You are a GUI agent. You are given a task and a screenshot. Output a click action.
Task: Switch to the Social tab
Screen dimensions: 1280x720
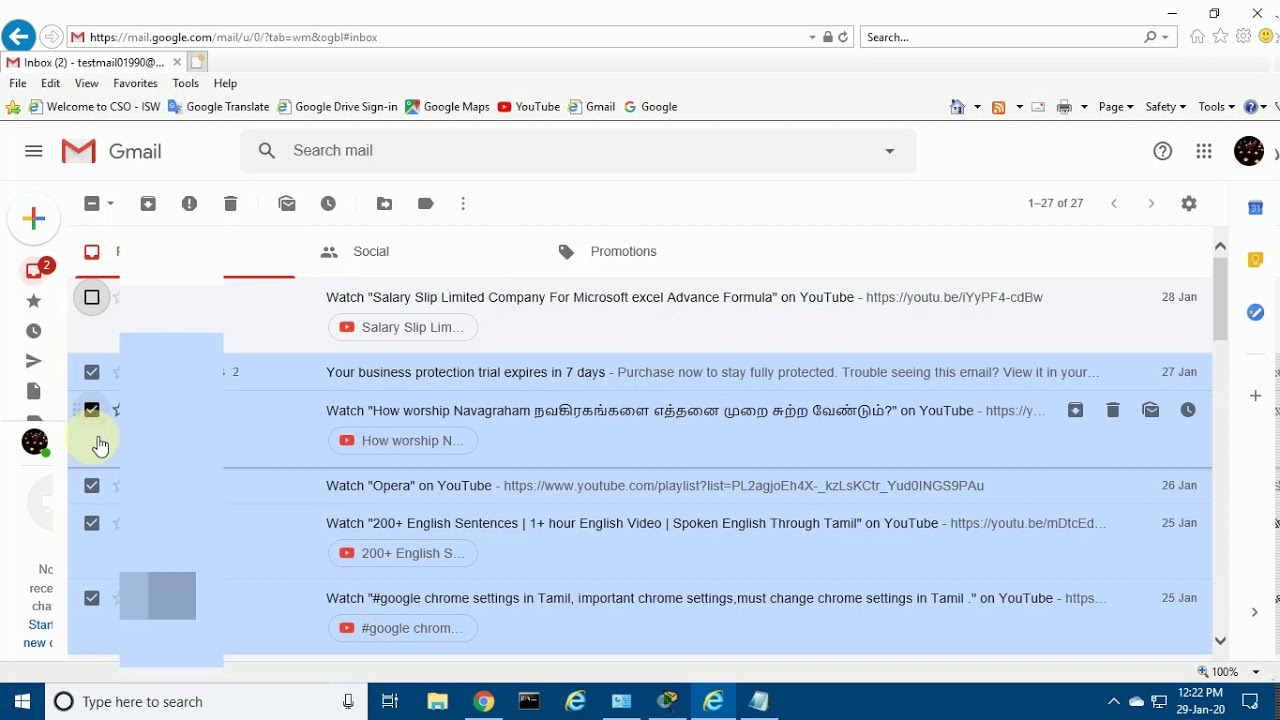pos(355,252)
